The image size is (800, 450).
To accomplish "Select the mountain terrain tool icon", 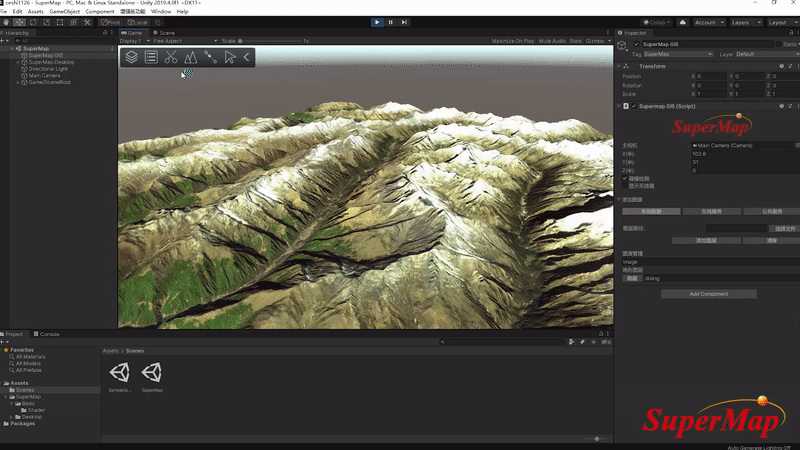I will click(x=190, y=58).
